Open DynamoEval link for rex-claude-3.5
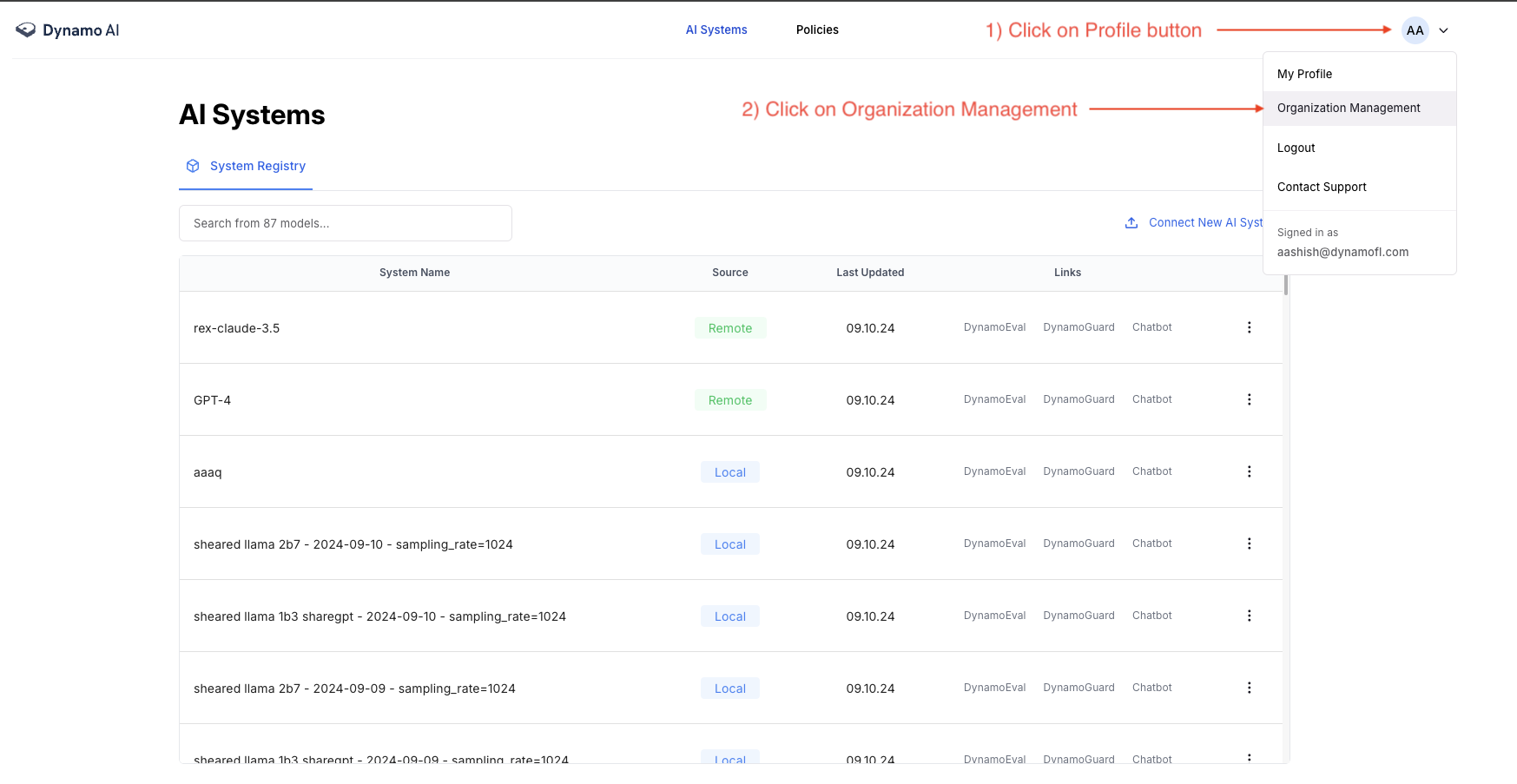This screenshot has height=784, width=1517. click(994, 327)
